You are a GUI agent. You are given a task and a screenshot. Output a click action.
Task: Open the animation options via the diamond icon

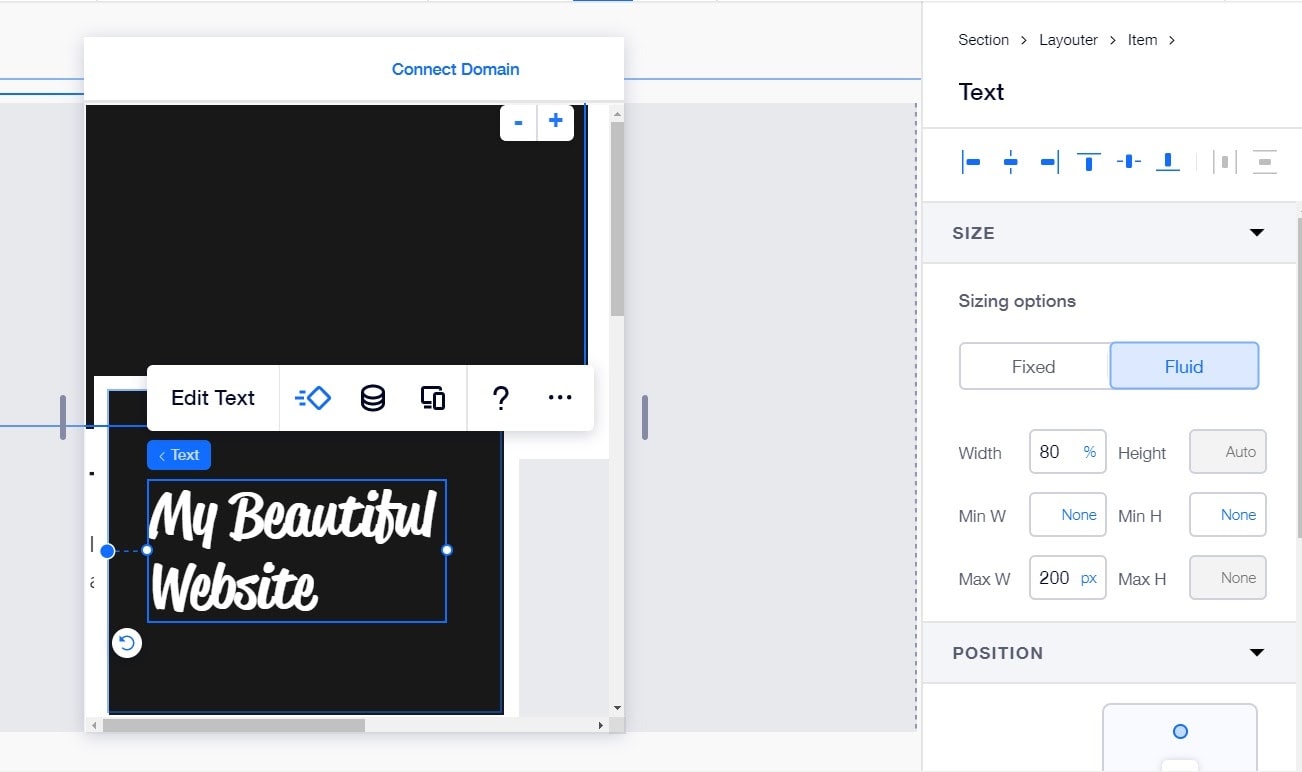pos(312,397)
